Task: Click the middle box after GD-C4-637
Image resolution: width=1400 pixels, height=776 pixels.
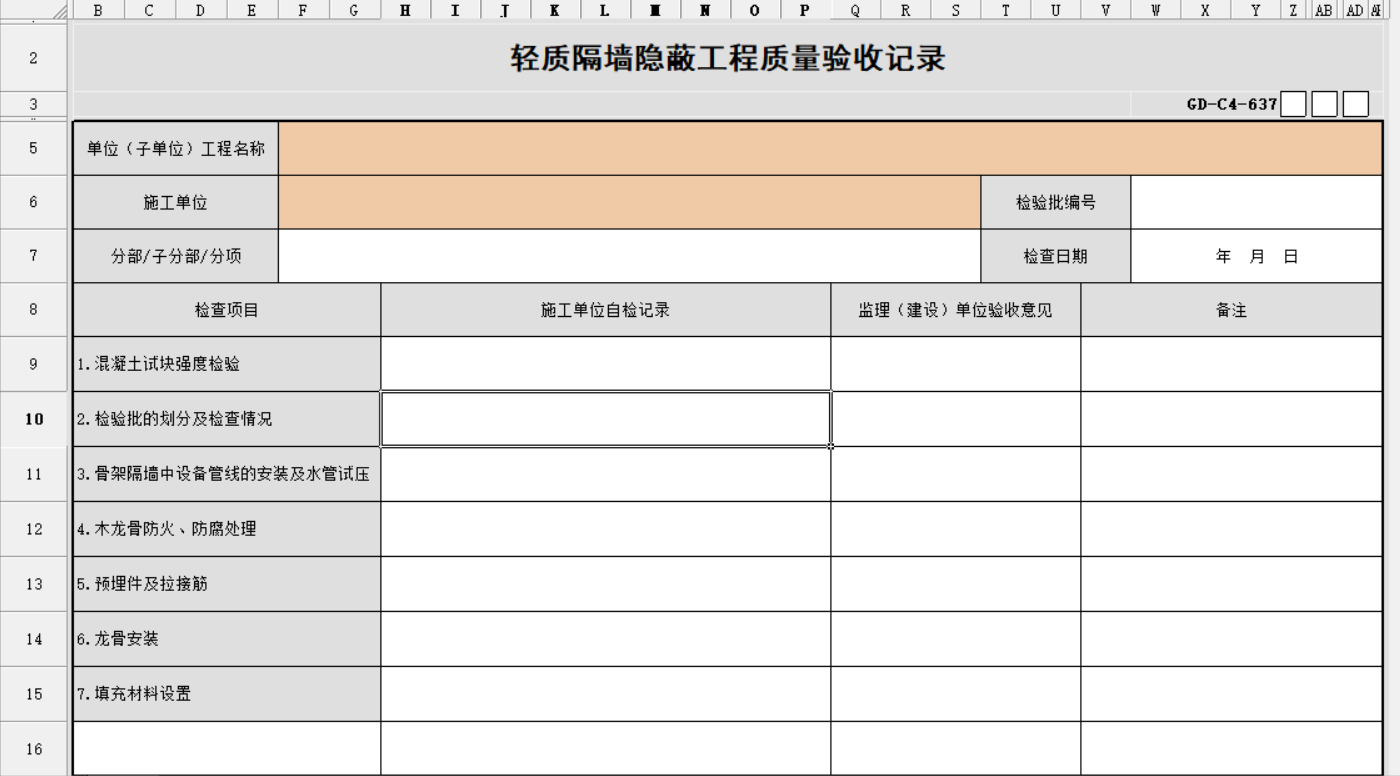Action: [1324, 104]
